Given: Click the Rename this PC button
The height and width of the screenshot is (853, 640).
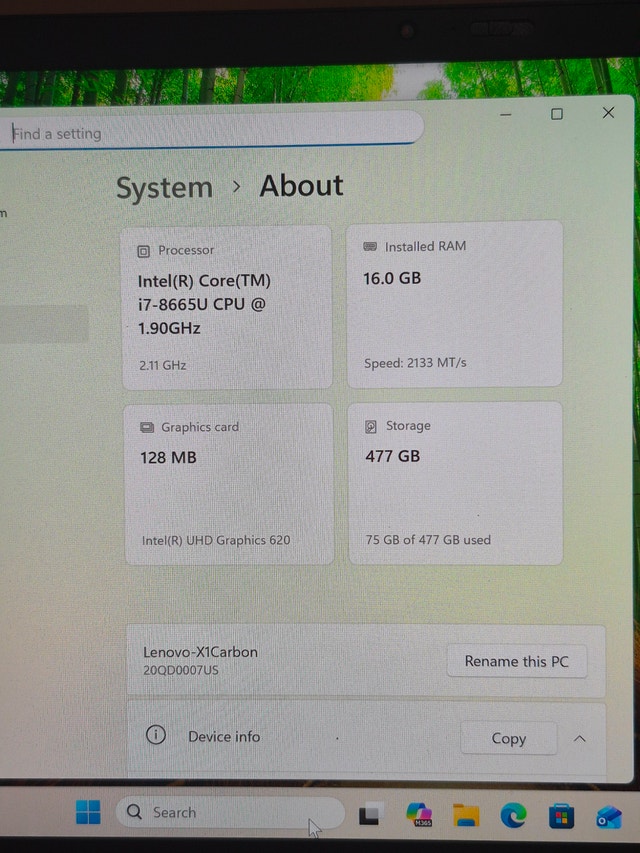Looking at the screenshot, I should [x=517, y=661].
